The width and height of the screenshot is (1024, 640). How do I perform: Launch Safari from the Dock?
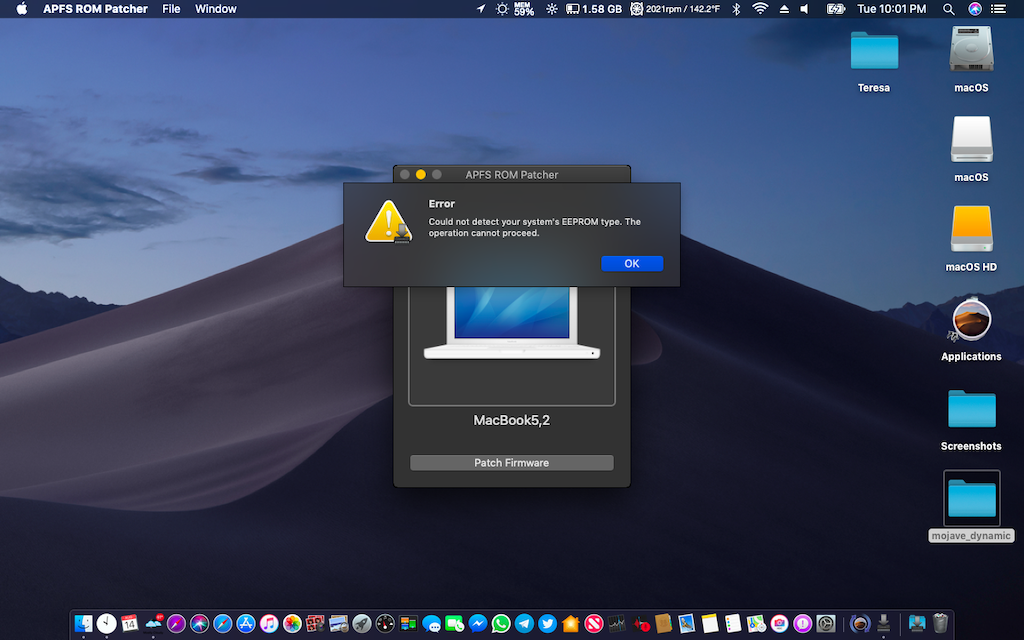click(x=223, y=624)
